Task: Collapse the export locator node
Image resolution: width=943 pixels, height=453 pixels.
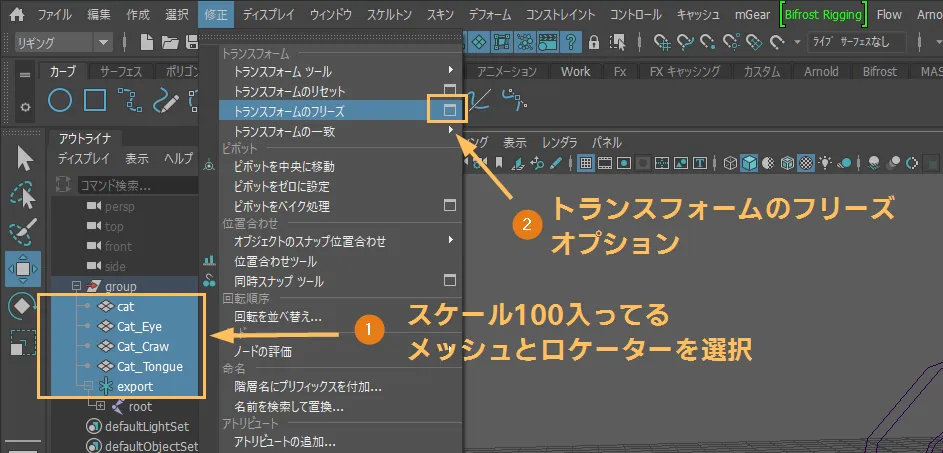Action: pos(88,386)
